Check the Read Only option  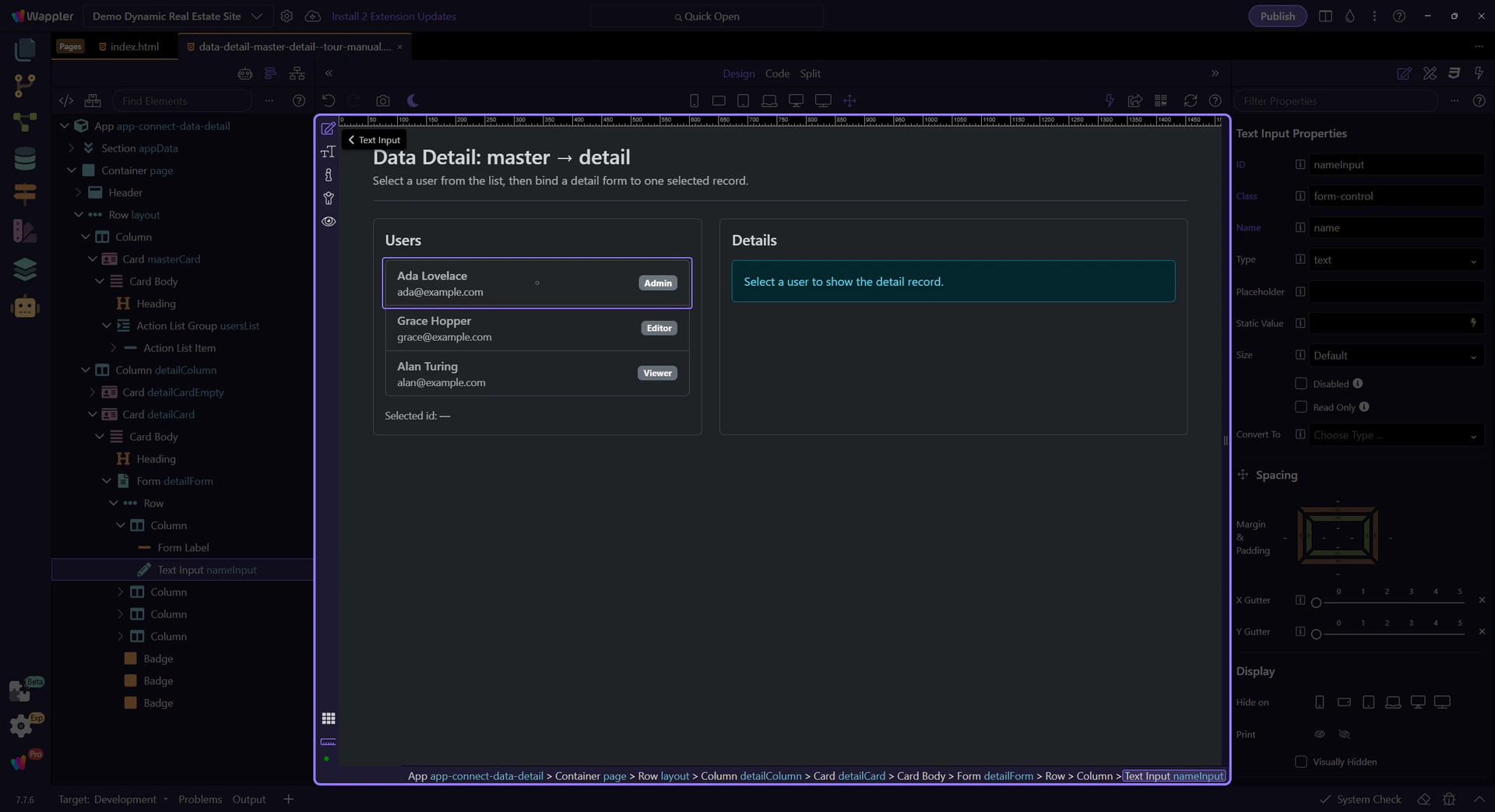coord(1300,406)
